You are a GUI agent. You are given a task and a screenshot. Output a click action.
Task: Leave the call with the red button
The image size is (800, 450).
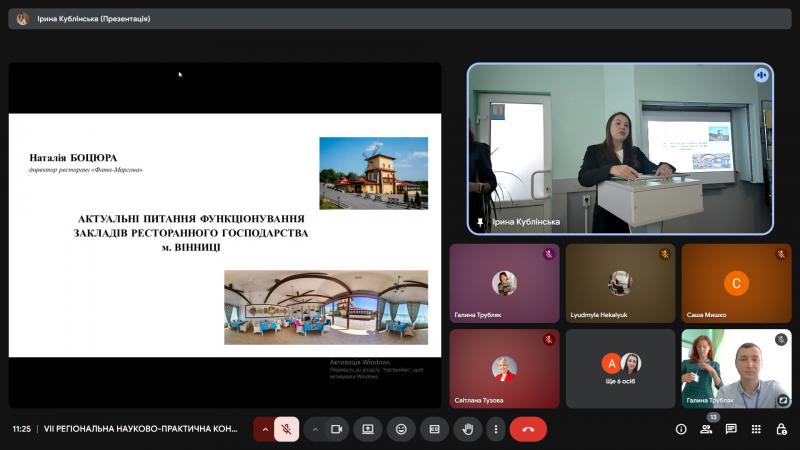528,429
